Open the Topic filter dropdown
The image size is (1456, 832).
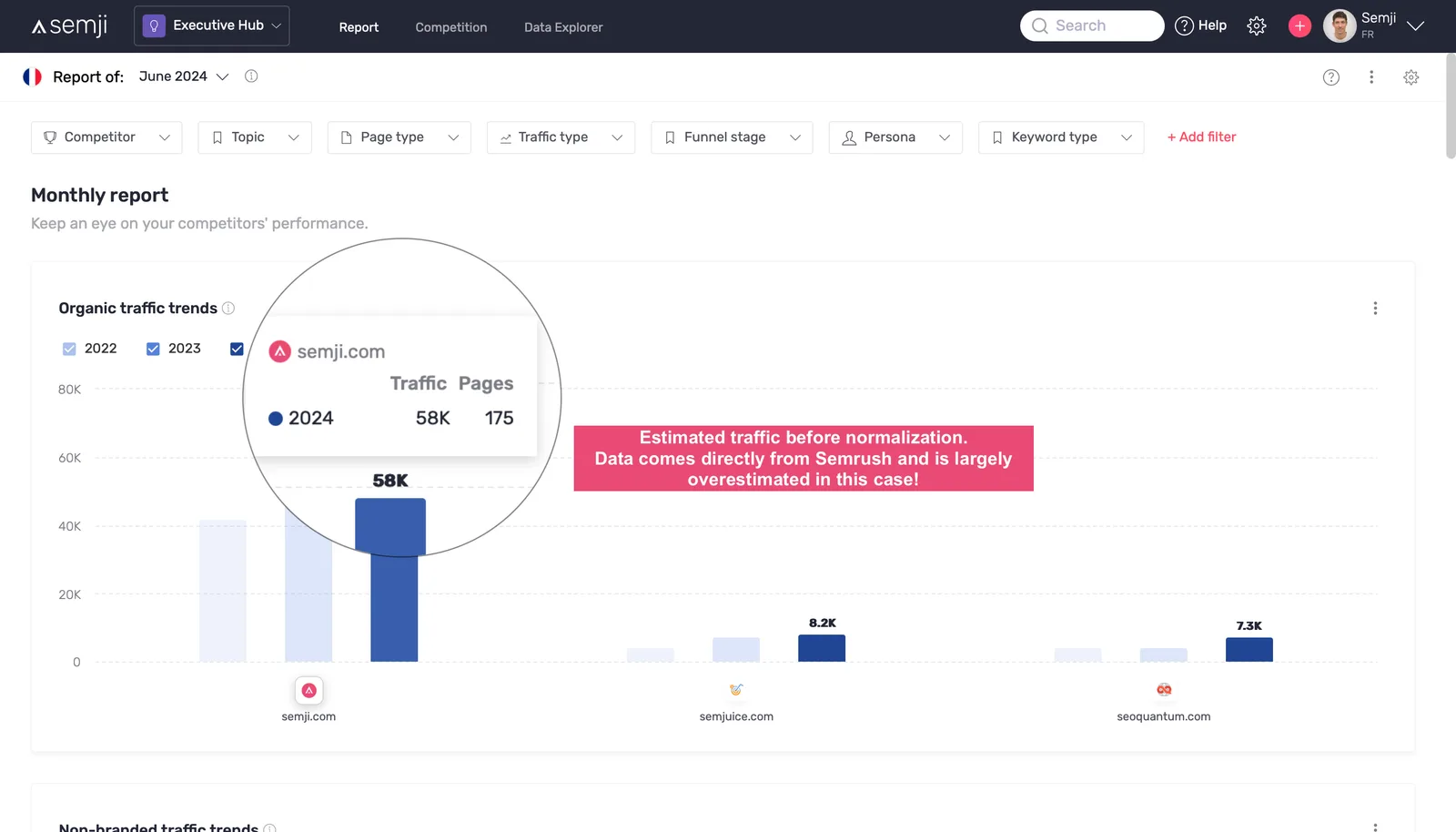coord(255,137)
